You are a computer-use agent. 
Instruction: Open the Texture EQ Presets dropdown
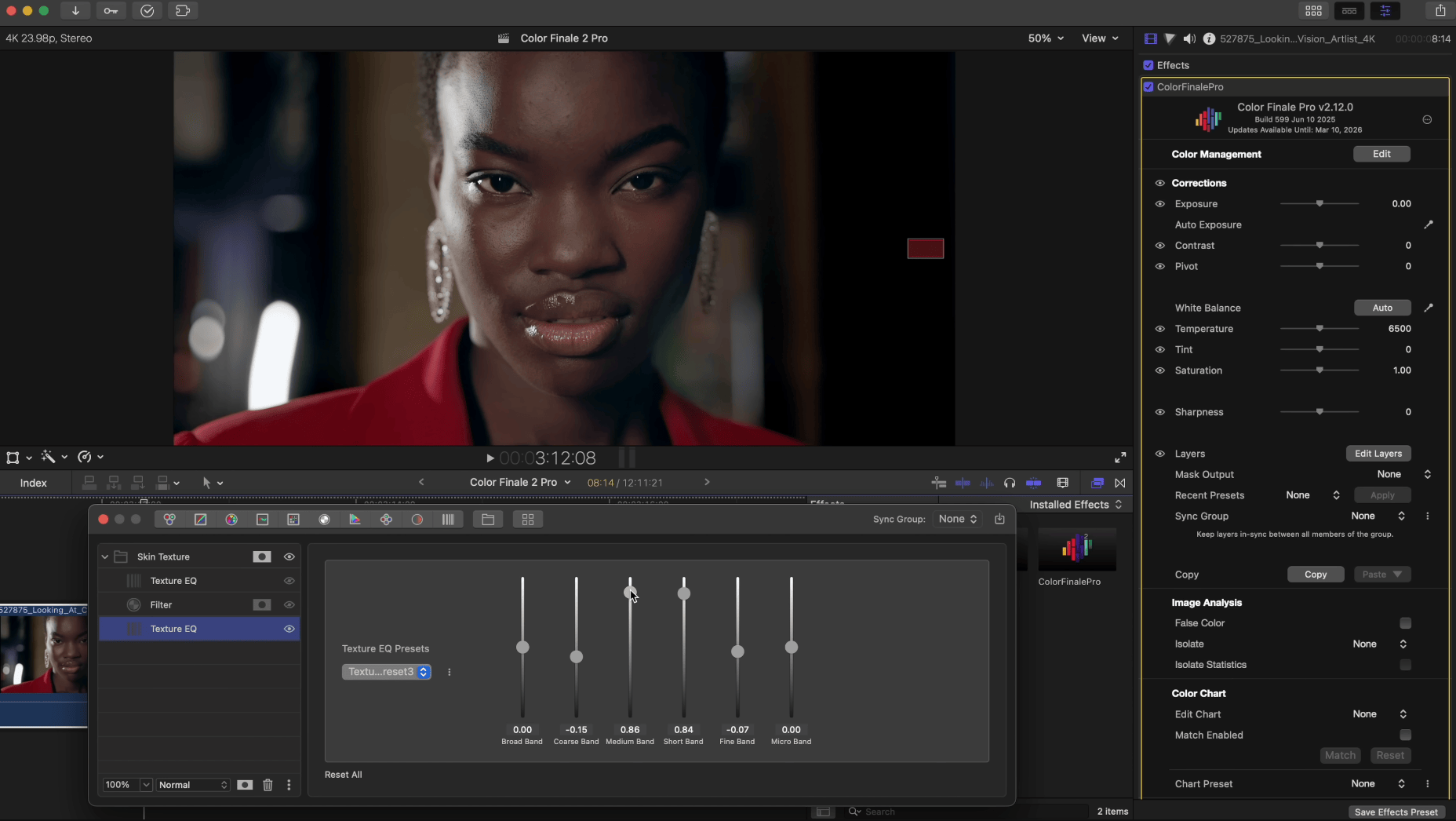click(387, 672)
